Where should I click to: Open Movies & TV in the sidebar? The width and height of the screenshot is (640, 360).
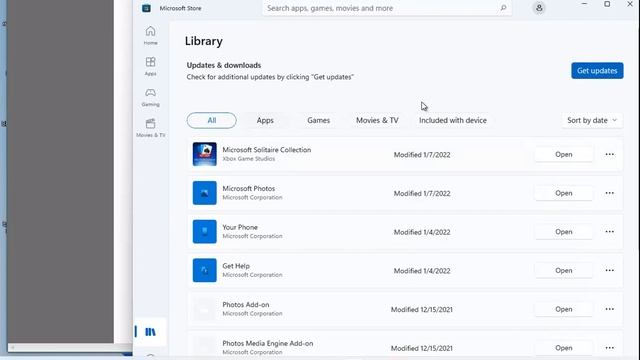[x=150, y=128]
